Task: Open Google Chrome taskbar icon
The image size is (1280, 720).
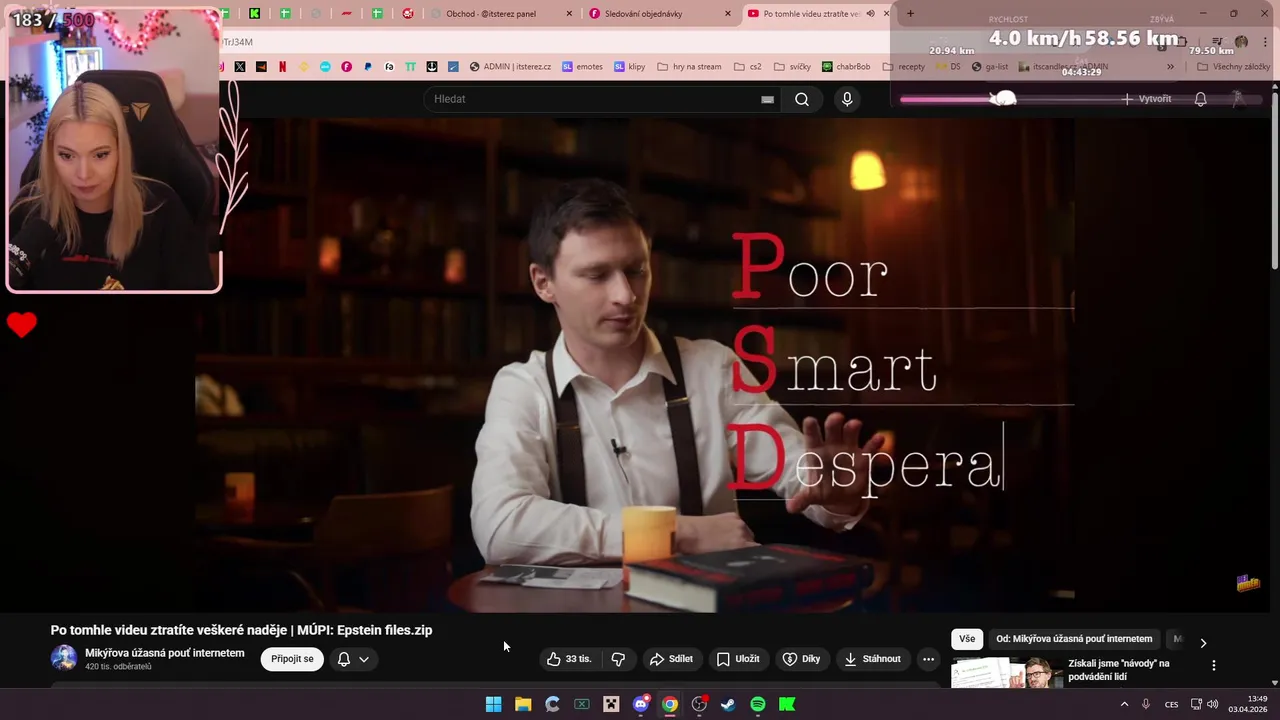Action: click(x=670, y=704)
